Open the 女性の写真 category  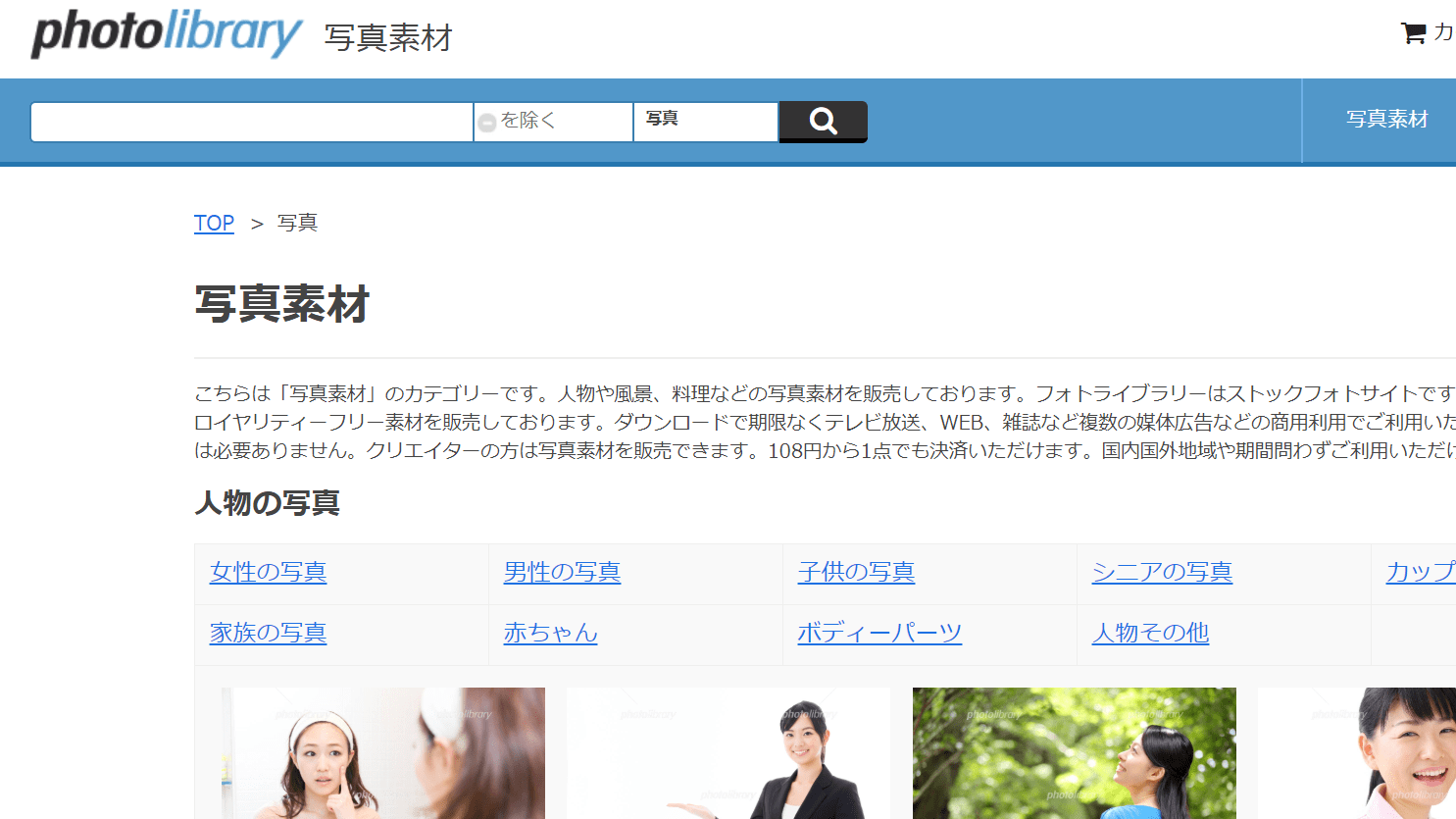[268, 573]
